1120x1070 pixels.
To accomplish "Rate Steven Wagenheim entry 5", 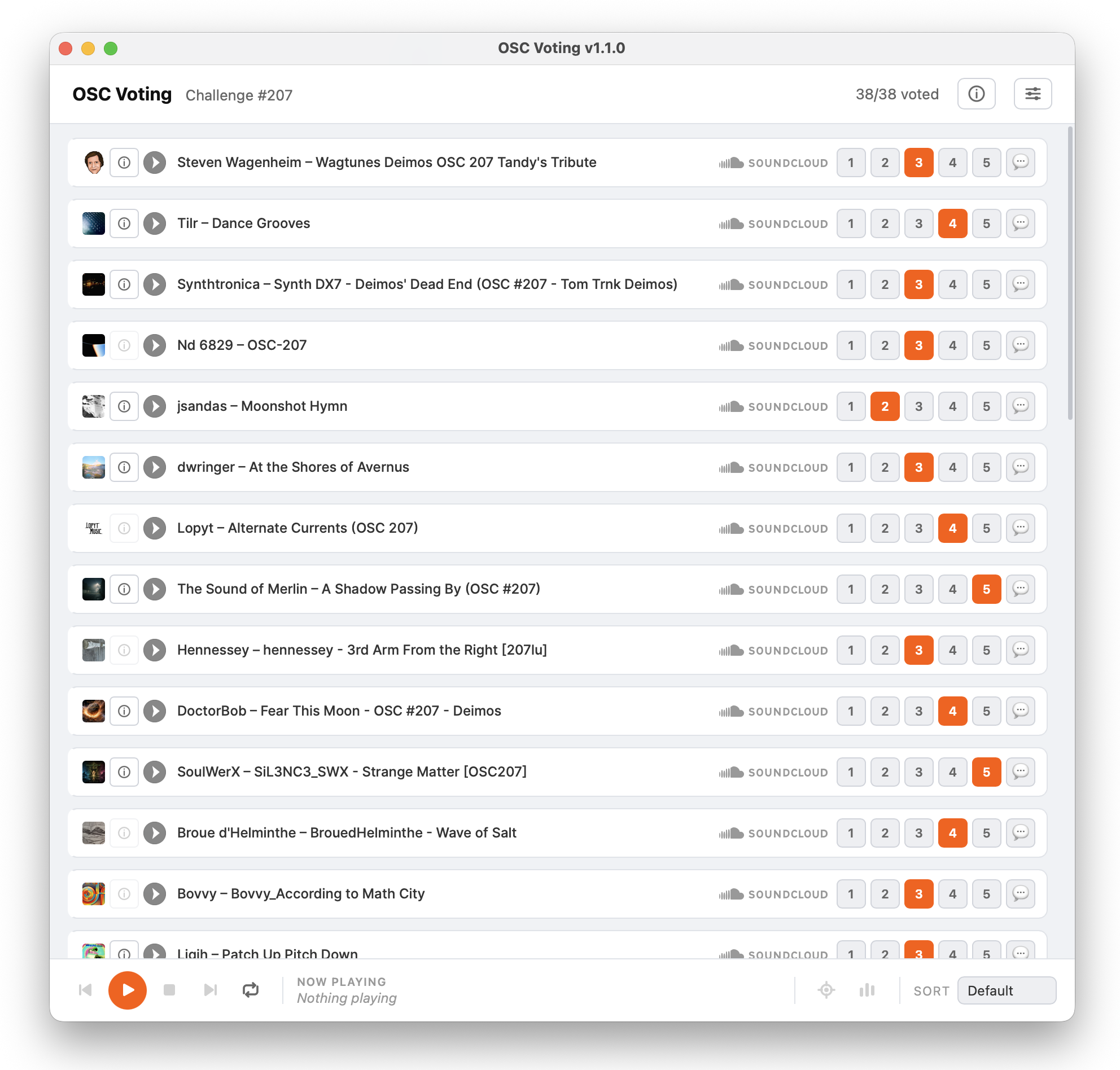I will [x=986, y=163].
